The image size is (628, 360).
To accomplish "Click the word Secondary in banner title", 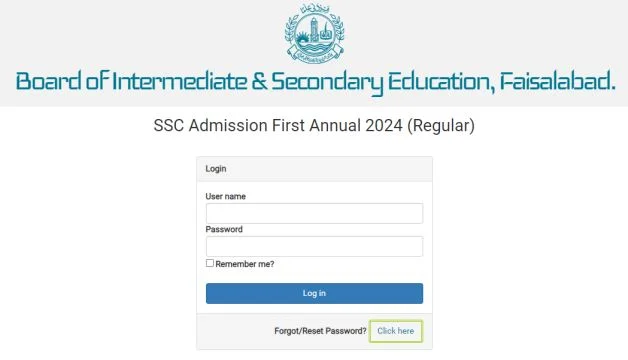I will click(327, 82).
